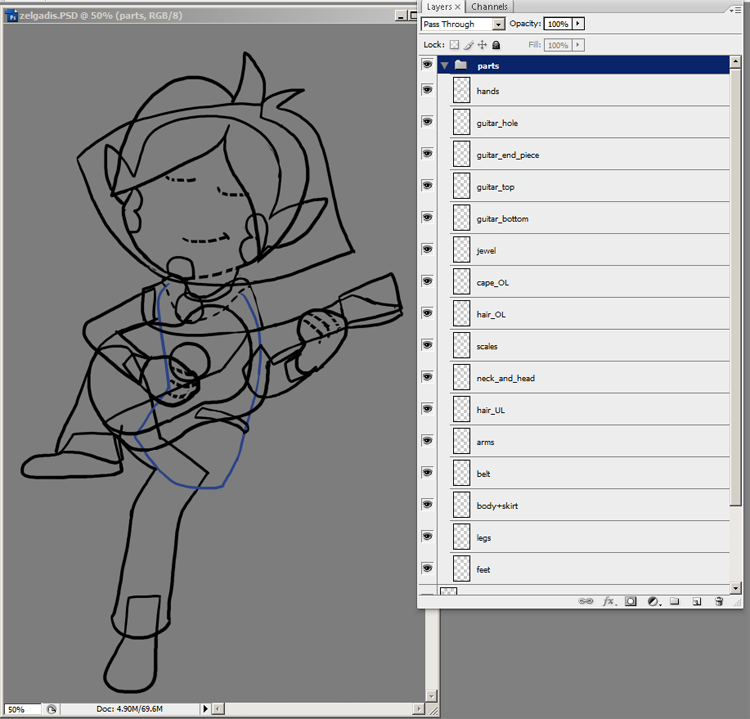Select the Layers tab
This screenshot has height=719, width=750.
(x=439, y=7)
